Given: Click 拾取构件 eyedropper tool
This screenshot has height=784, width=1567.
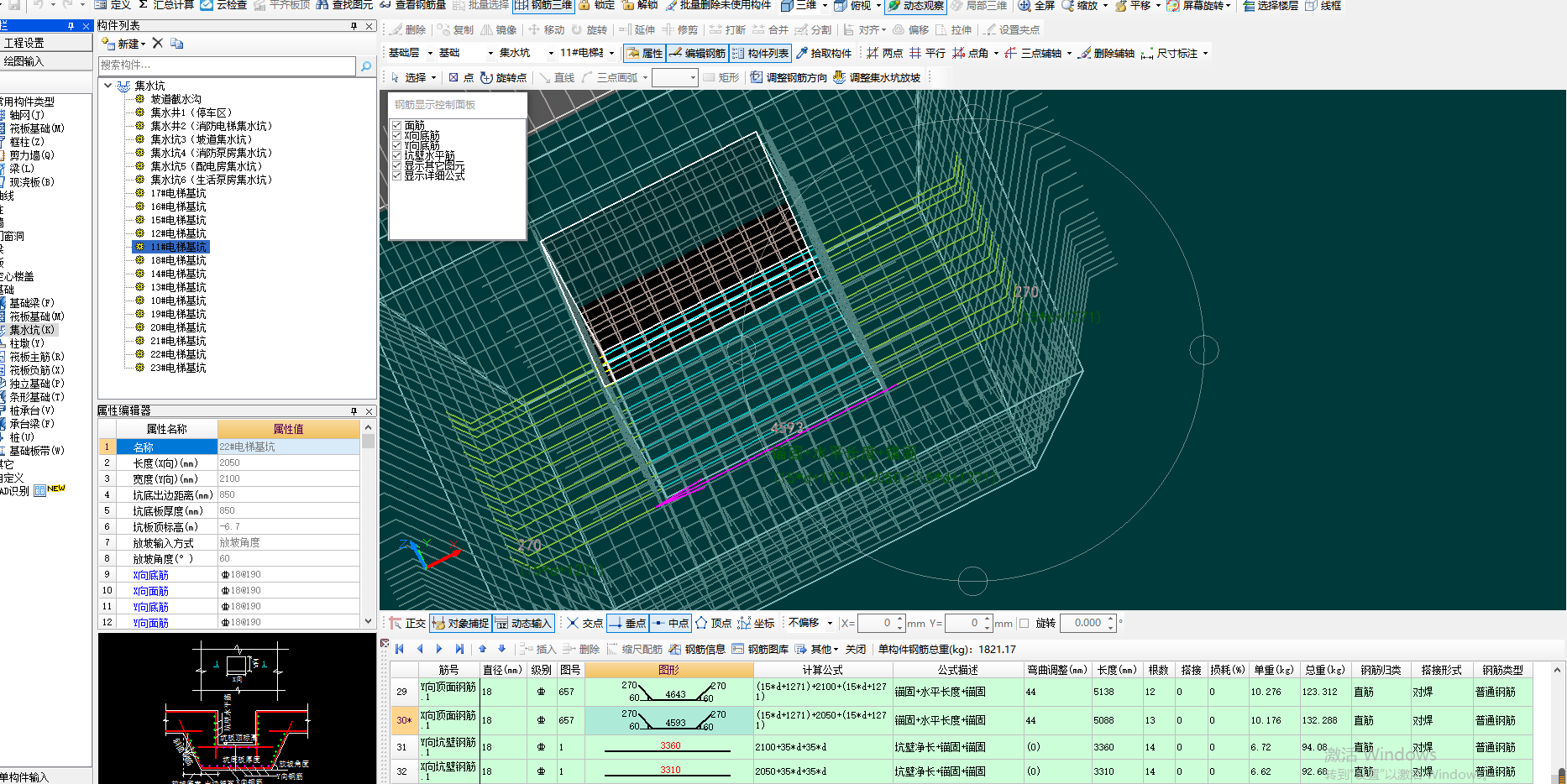Looking at the screenshot, I should [823, 53].
